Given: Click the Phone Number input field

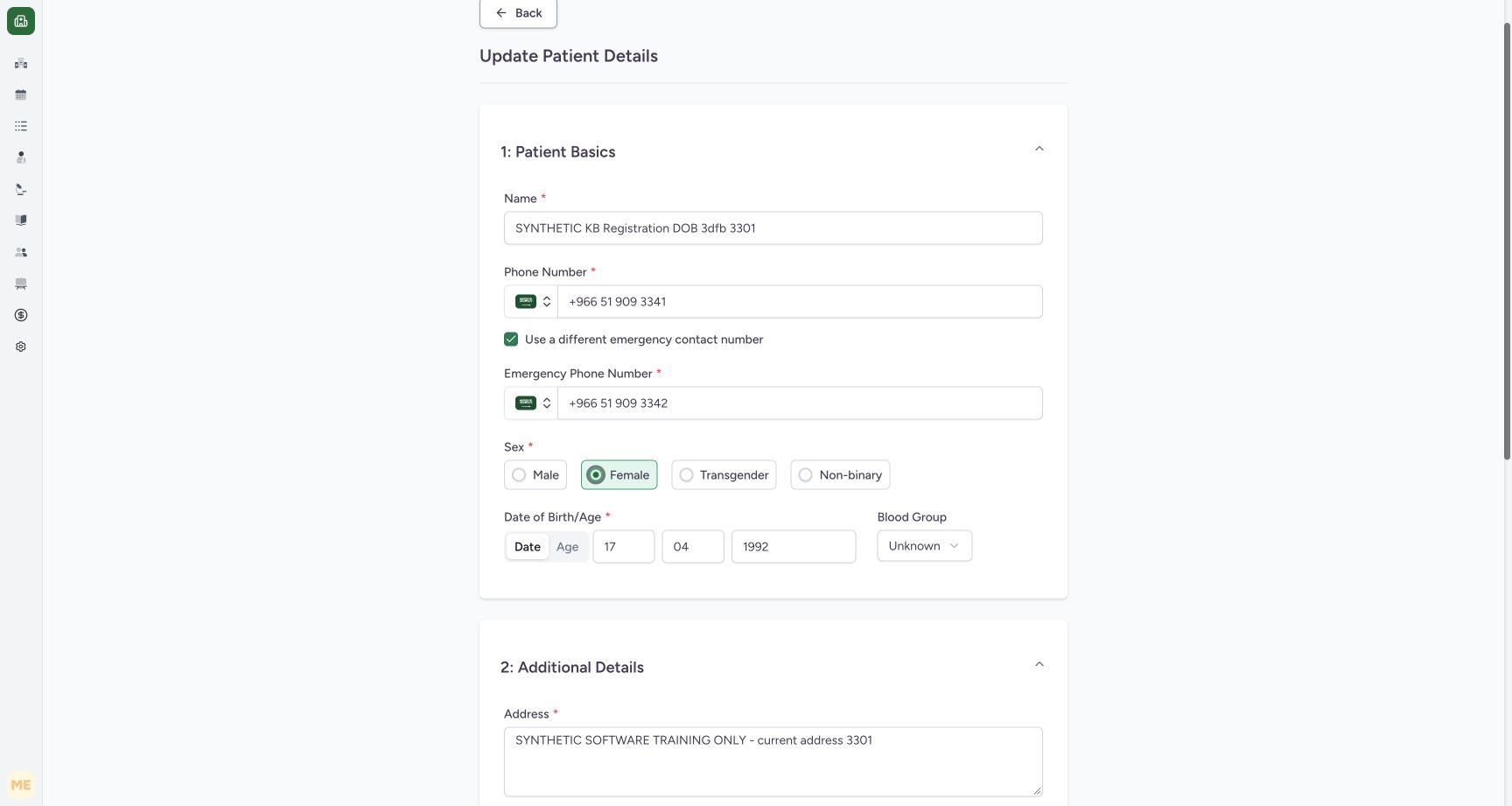Looking at the screenshot, I should [x=800, y=302].
